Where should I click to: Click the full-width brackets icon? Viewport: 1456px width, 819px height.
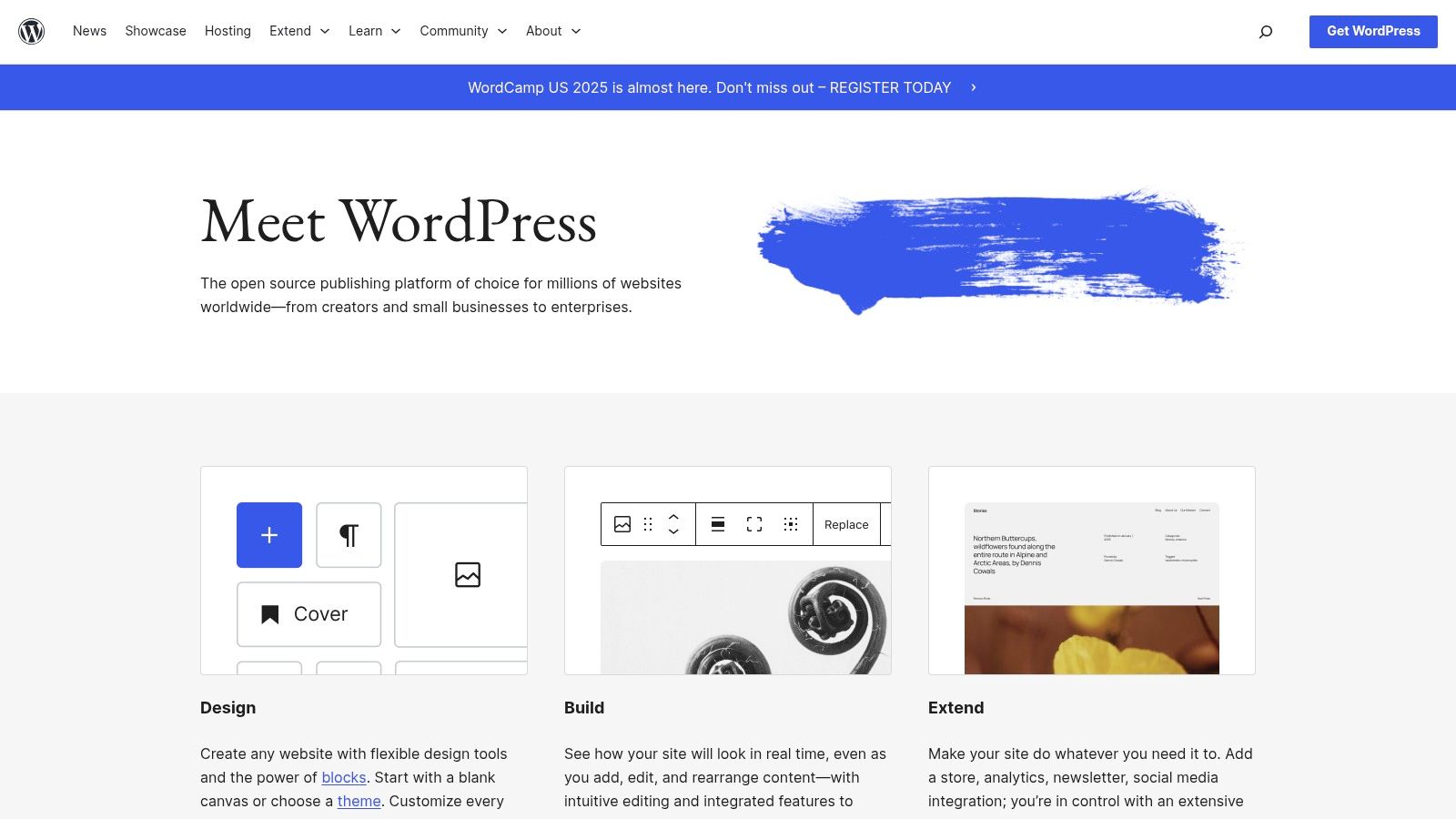(754, 524)
